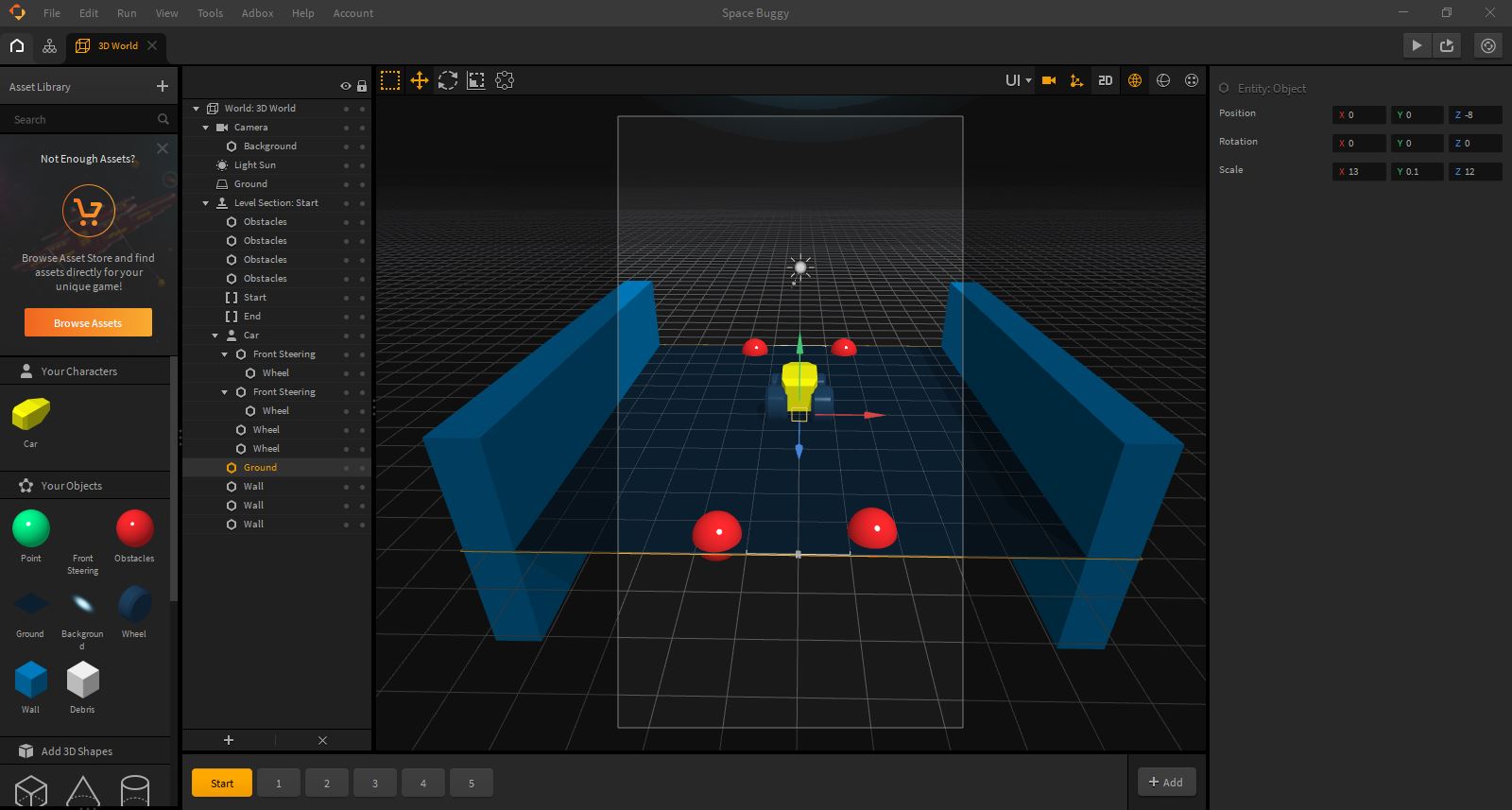
Task: Select the red Obstacles object asset
Action: (x=134, y=528)
